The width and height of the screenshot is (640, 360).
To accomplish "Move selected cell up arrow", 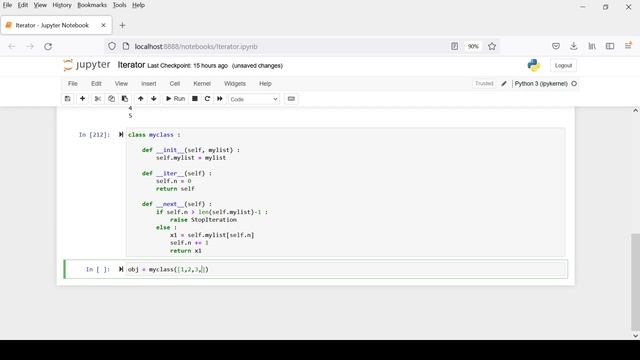I will tap(140, 99).
